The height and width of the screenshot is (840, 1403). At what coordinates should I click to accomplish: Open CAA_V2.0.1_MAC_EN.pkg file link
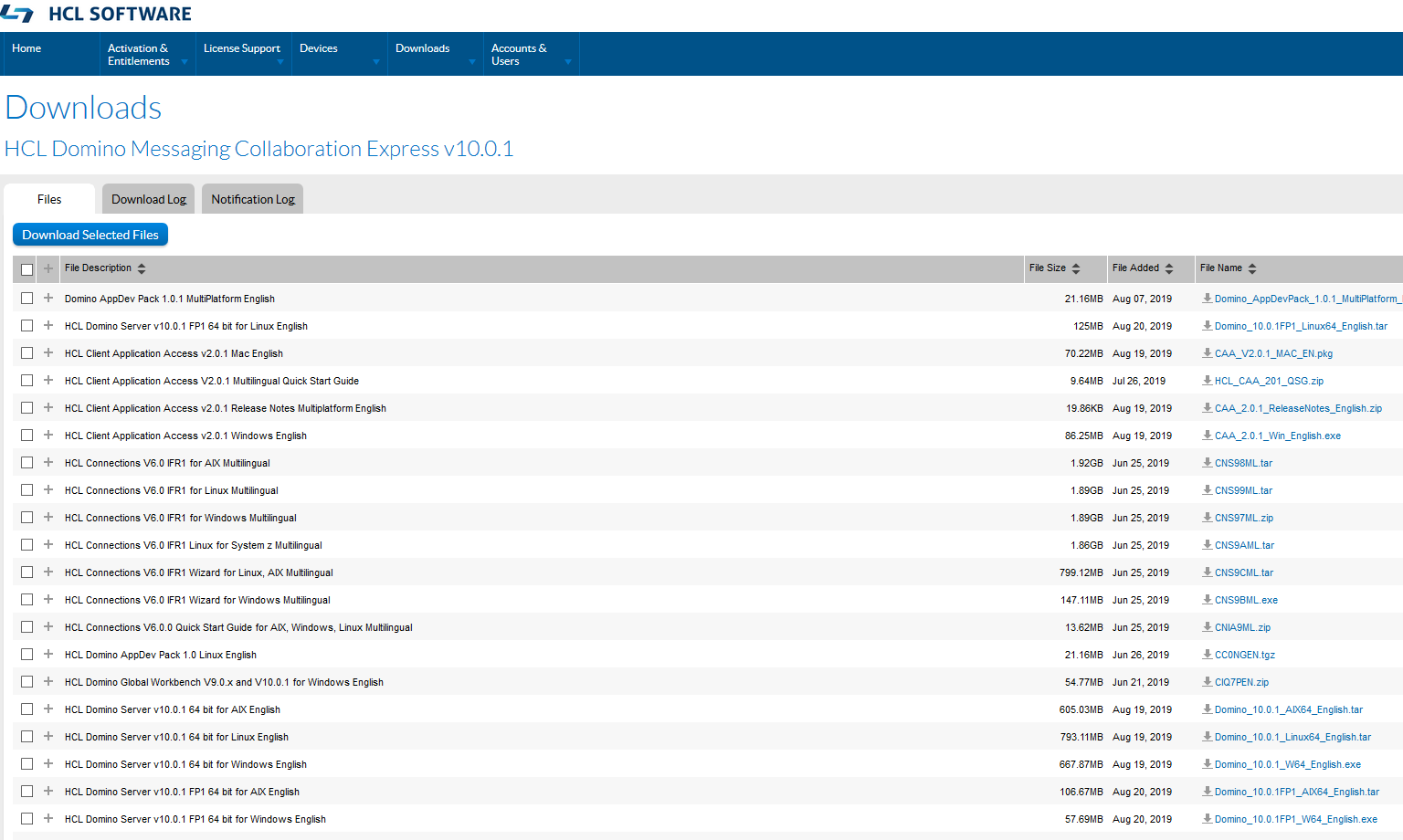pos(1273,353)
